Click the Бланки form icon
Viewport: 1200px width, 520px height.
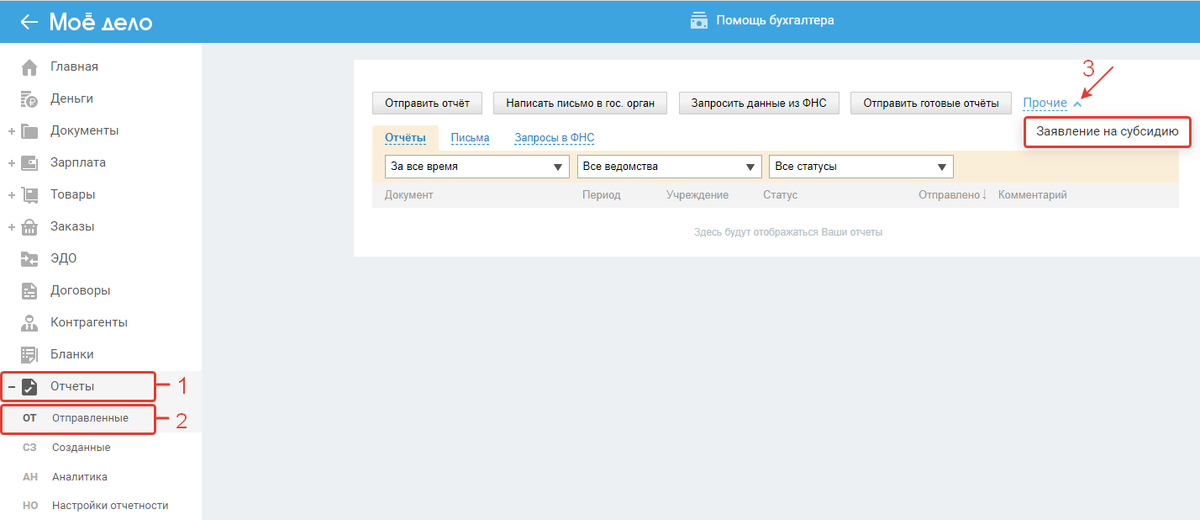[x=30, y=355]
